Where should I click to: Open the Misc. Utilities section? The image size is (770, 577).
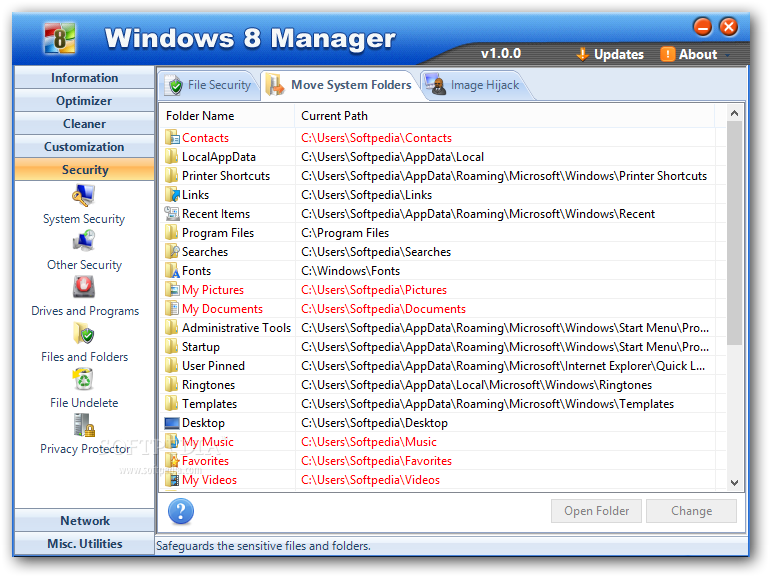(x=84, y=544)
